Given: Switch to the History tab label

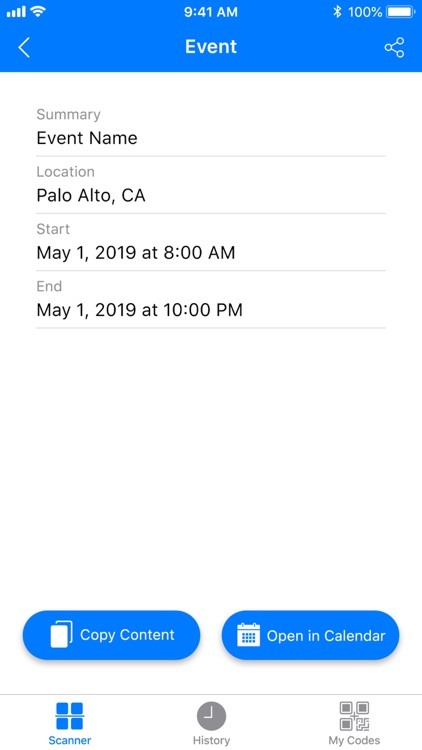Looking at the screenshot, I should (x=211, y=740).
